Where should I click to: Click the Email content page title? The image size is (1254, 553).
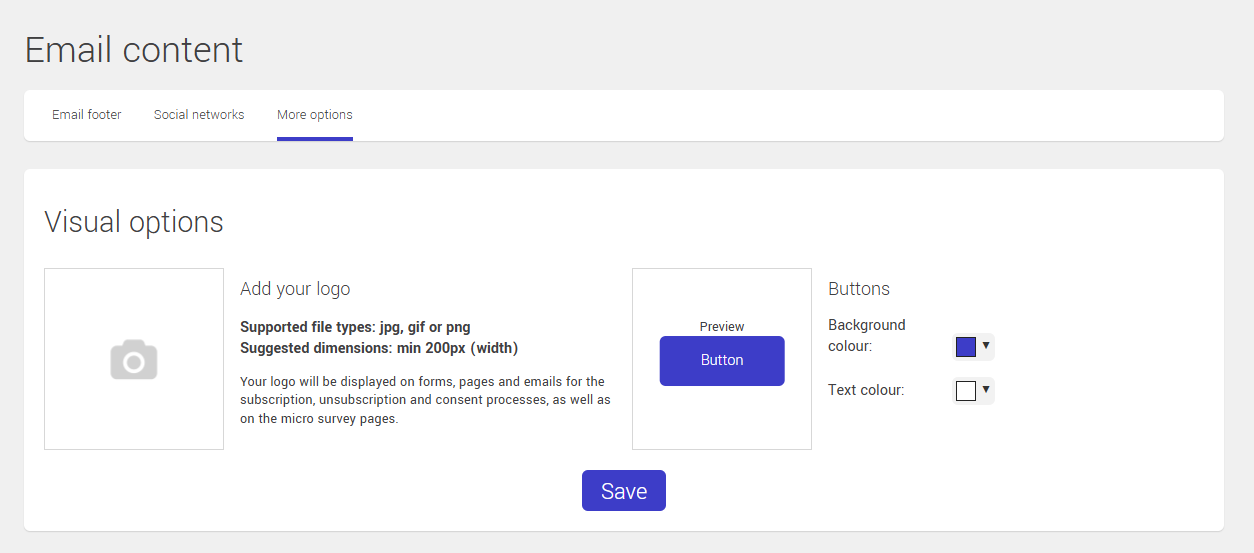(134, 50)
